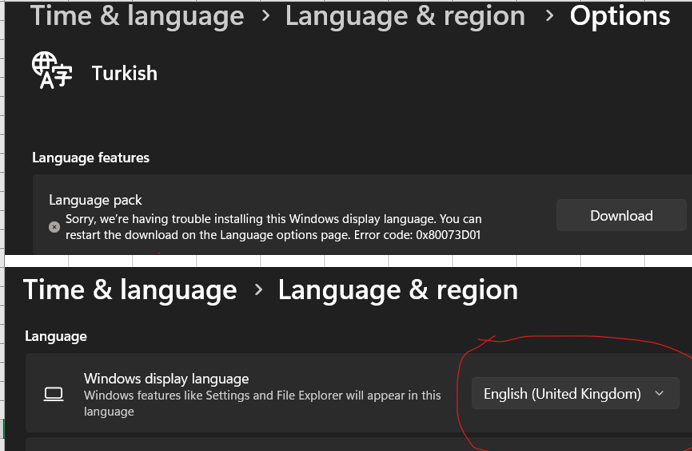
Task: Click the laptop icon for display language
Action: pos(54,394)
